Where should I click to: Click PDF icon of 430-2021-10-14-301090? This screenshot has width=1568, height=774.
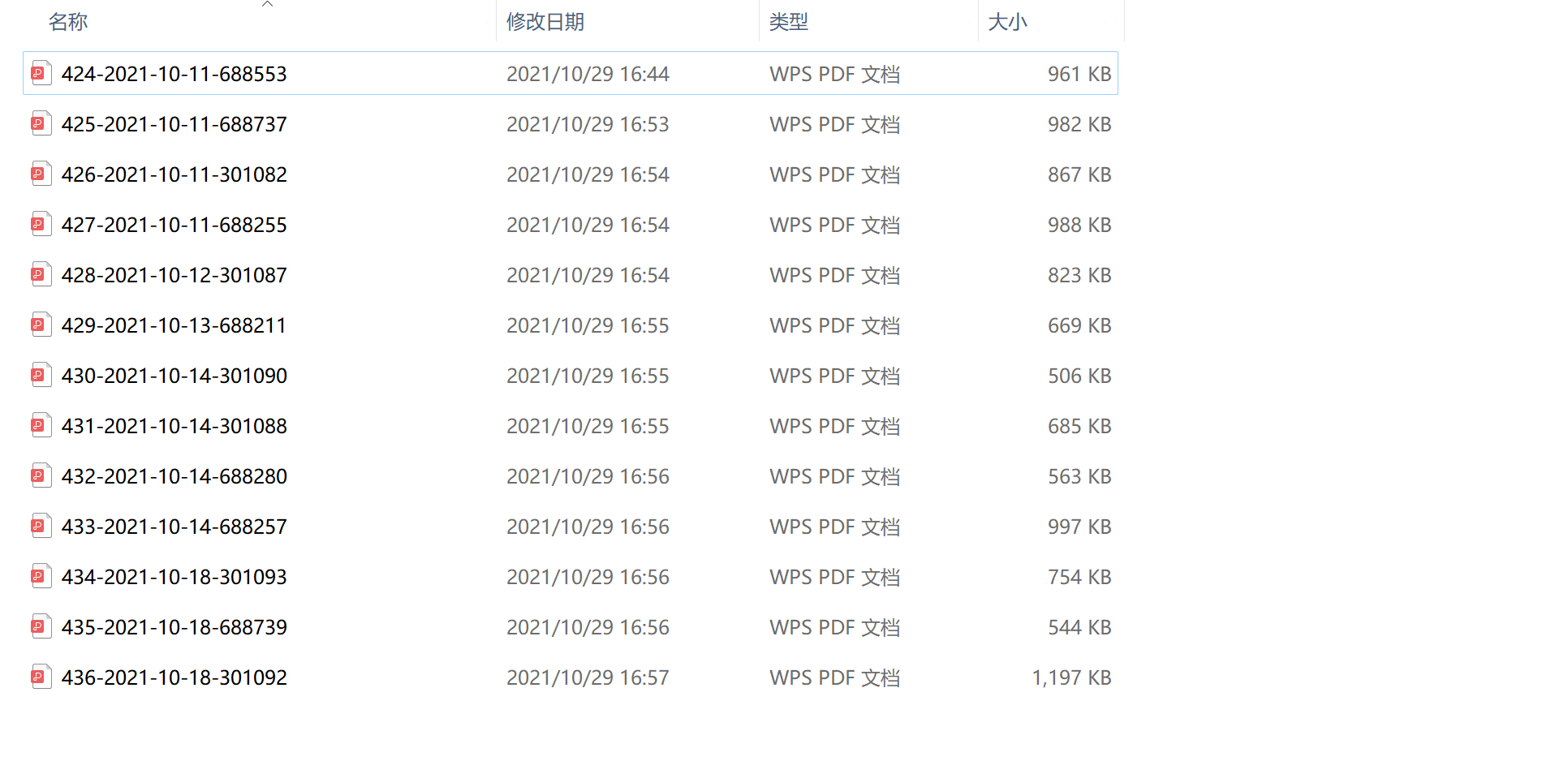[41, 375]
